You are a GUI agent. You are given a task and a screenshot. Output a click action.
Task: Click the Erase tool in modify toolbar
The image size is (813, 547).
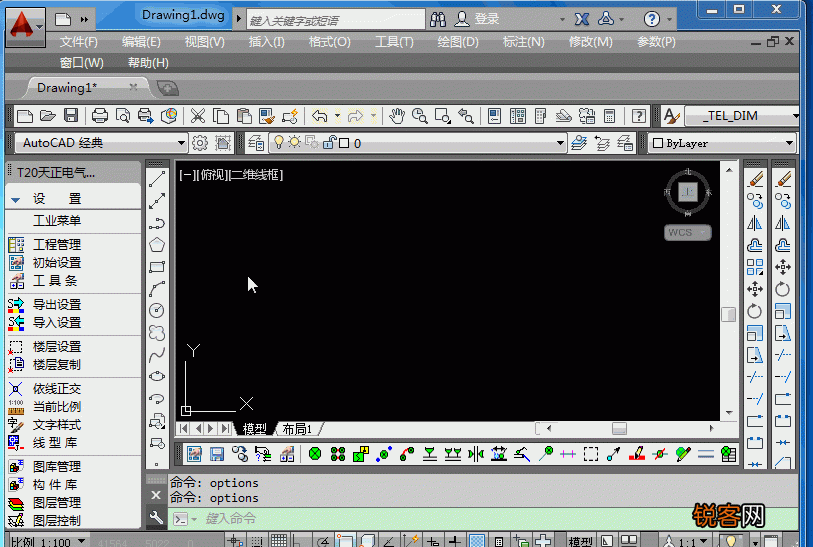(x=755, y=179)
